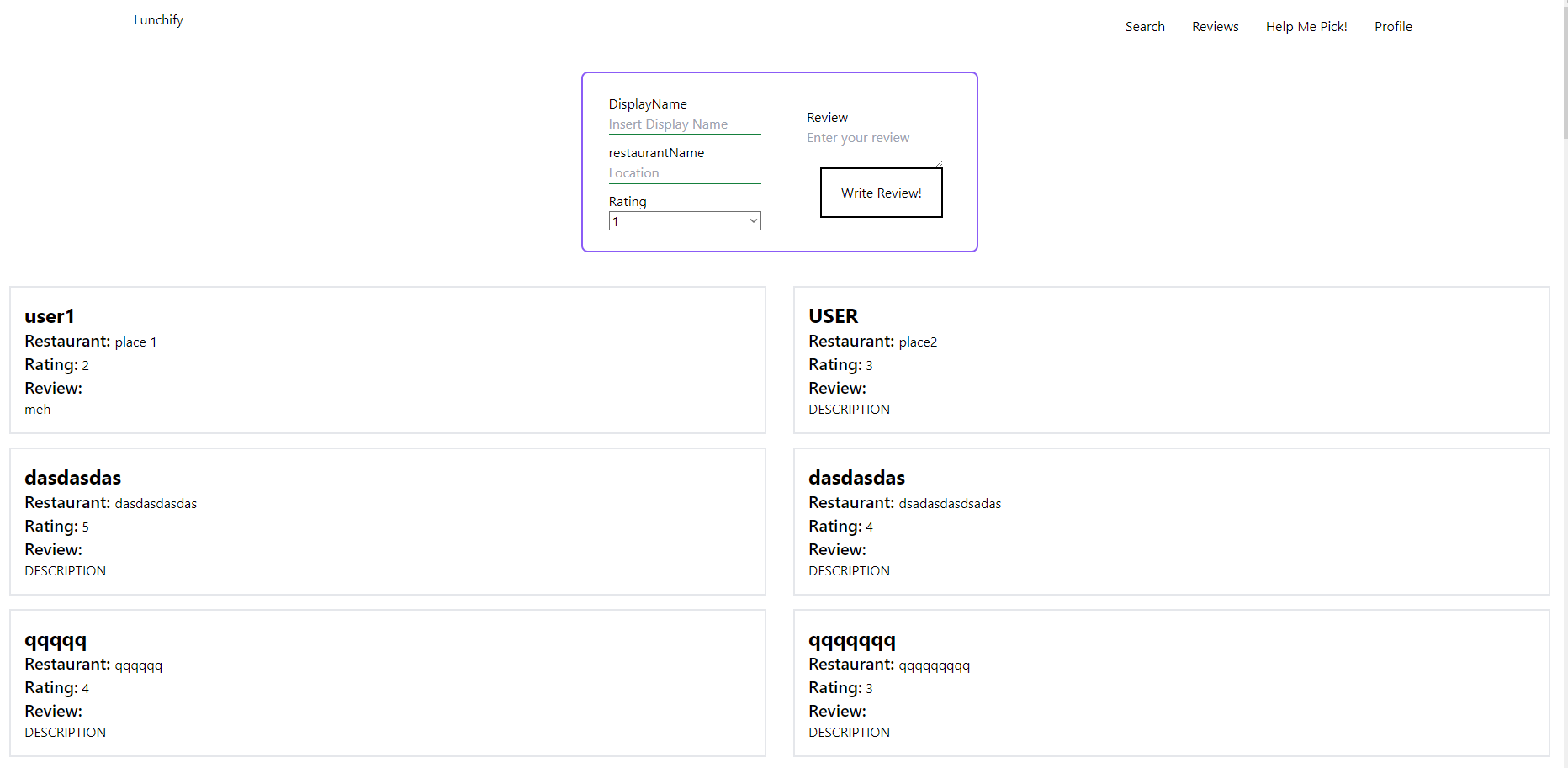Click the Write Review! button
This screenshot has width=1568, height=768.
(x=882, y=193)
